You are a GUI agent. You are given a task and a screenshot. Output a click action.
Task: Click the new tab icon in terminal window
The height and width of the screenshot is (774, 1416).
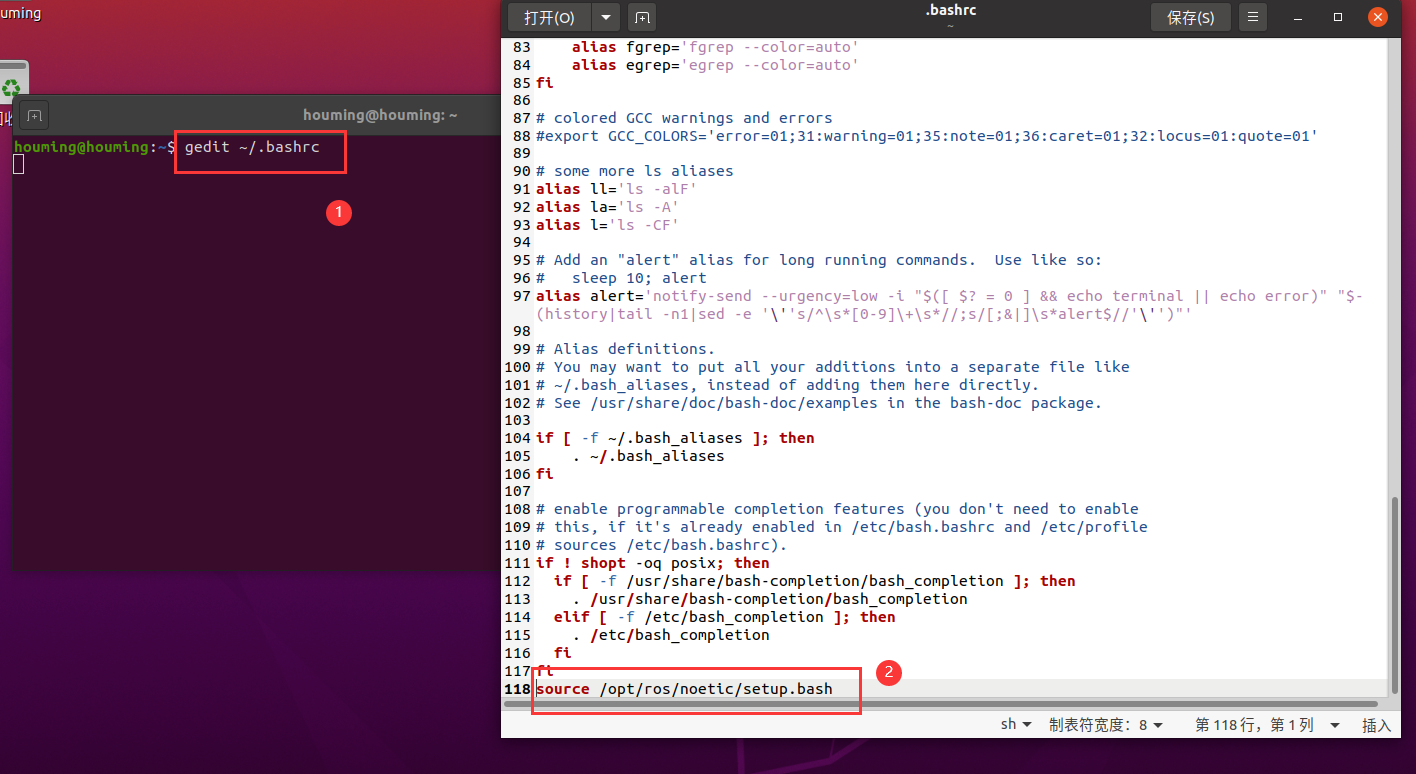point(34,116)
